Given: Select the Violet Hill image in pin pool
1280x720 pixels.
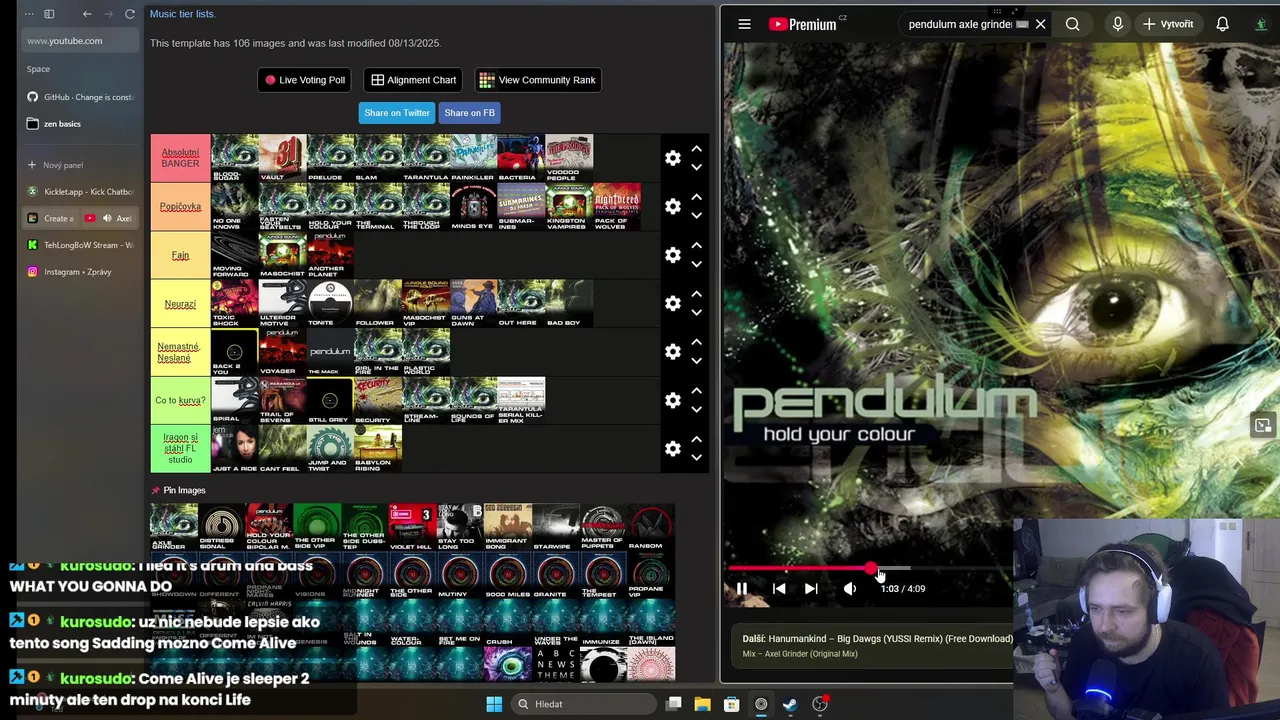Looking at the screenshot, I should pyautogui.click(x=411, y=528).
